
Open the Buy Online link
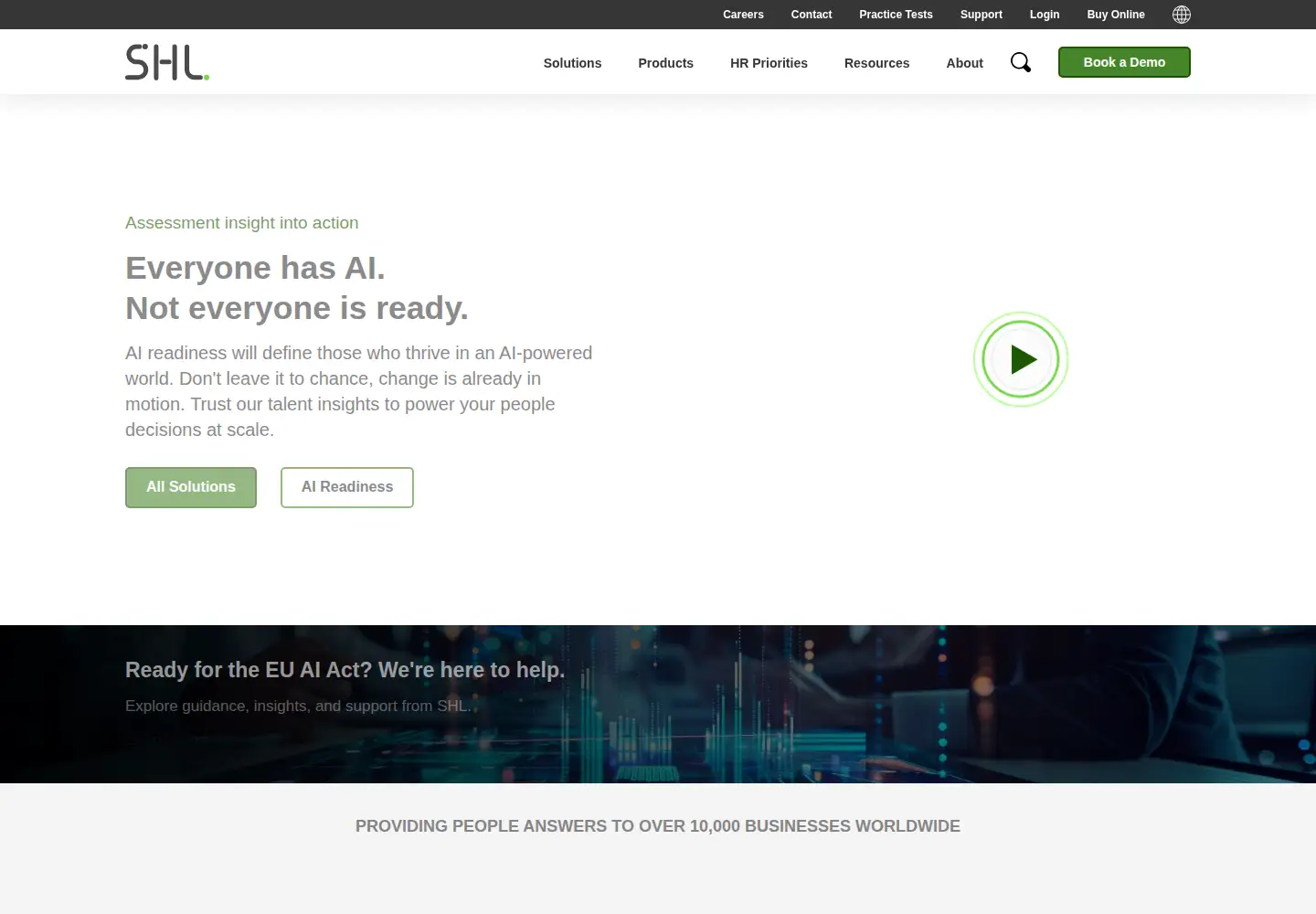tap(1116, 15)
